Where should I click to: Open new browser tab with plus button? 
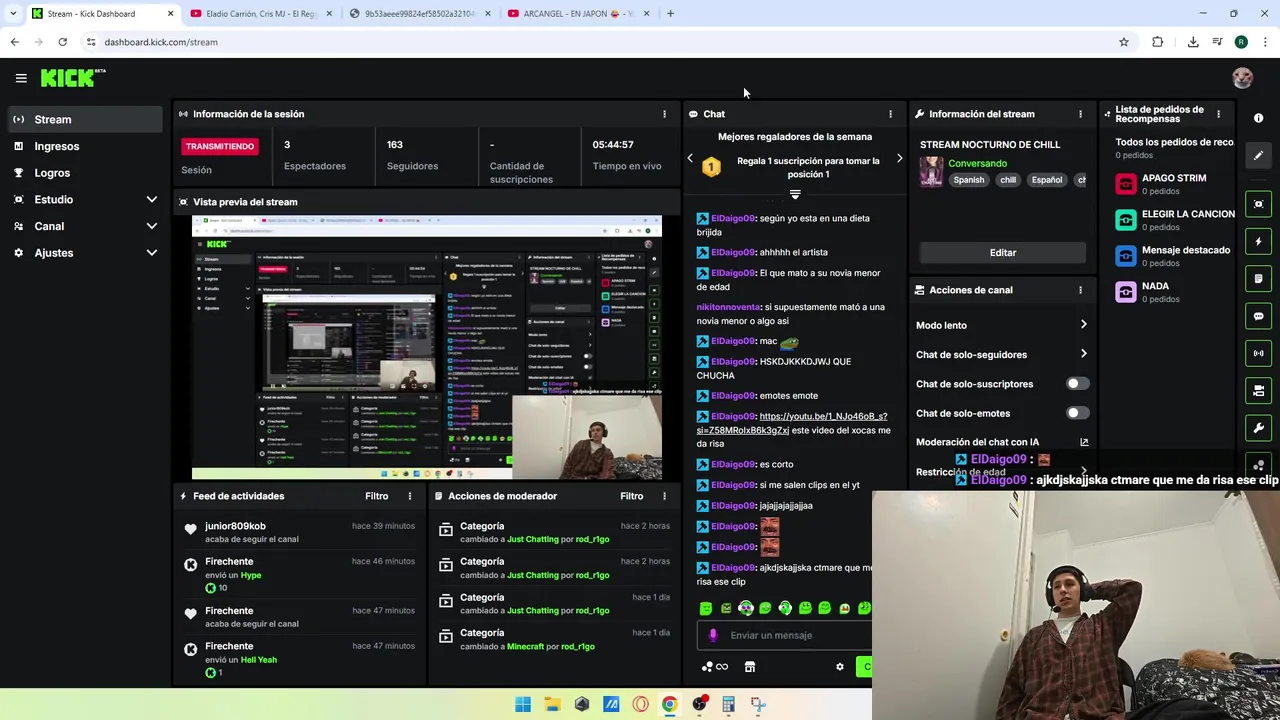click(x=670, y=13)
